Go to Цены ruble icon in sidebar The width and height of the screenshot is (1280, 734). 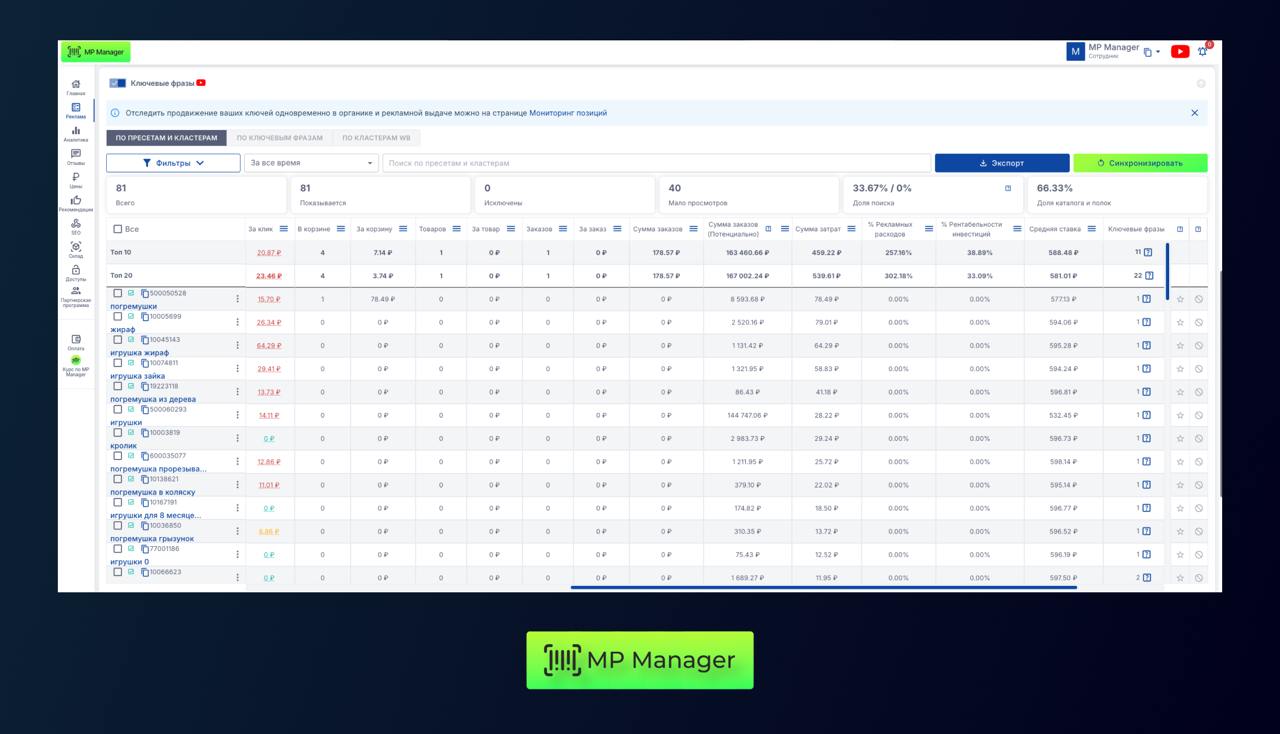pos(76,179)
